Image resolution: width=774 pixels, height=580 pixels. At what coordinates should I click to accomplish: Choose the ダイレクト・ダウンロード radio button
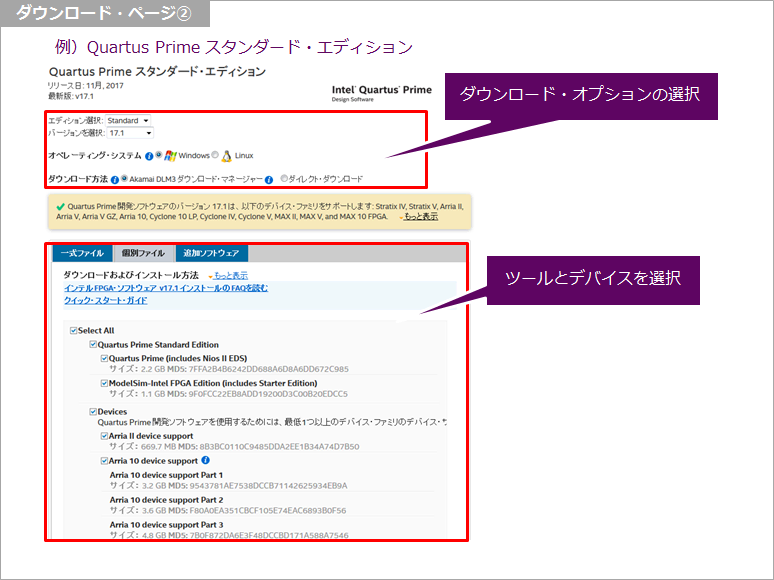[x=284, y=178]
